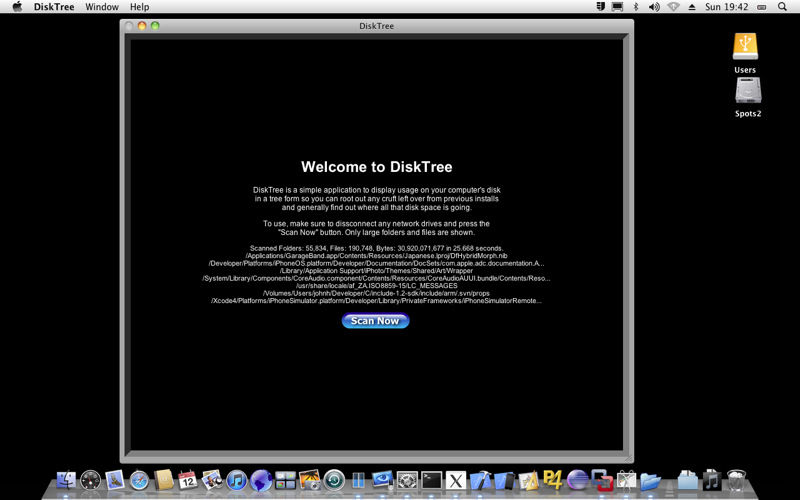Open the documents folder stack in Dock
This screenshot has height=500, width=800.
click(x=687, y=480)
